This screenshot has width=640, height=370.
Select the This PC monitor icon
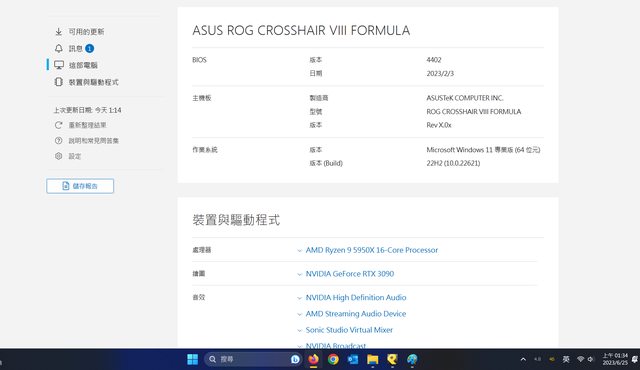tap(59, 65)
